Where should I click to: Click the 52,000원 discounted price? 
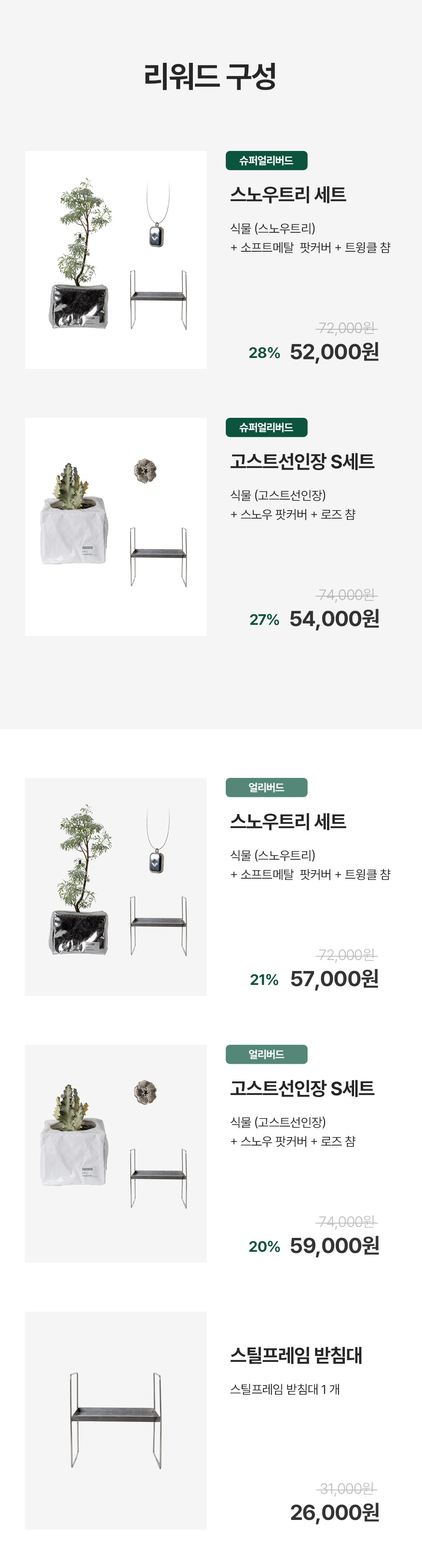pyautogui.click(x=334, y=352)
